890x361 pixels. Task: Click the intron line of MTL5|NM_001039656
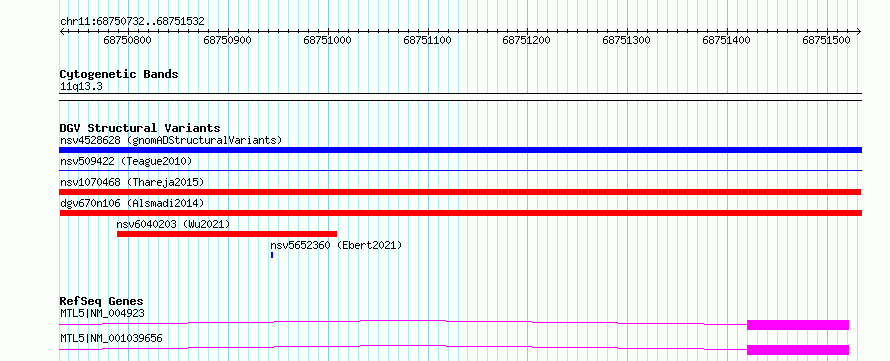(x=403, y=346)
